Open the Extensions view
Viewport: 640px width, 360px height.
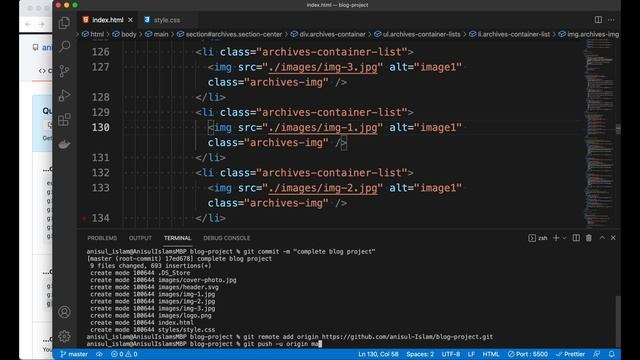[x=64, y=120]
